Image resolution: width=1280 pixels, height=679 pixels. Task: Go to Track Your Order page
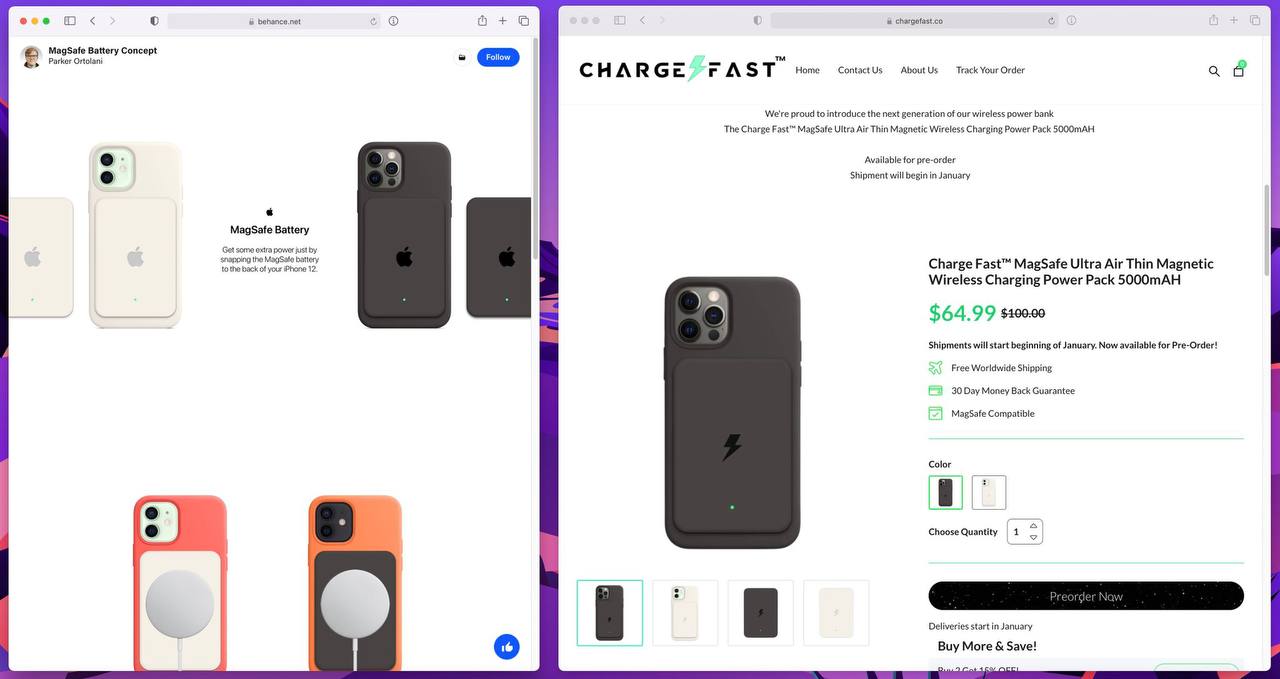point(990,70)
